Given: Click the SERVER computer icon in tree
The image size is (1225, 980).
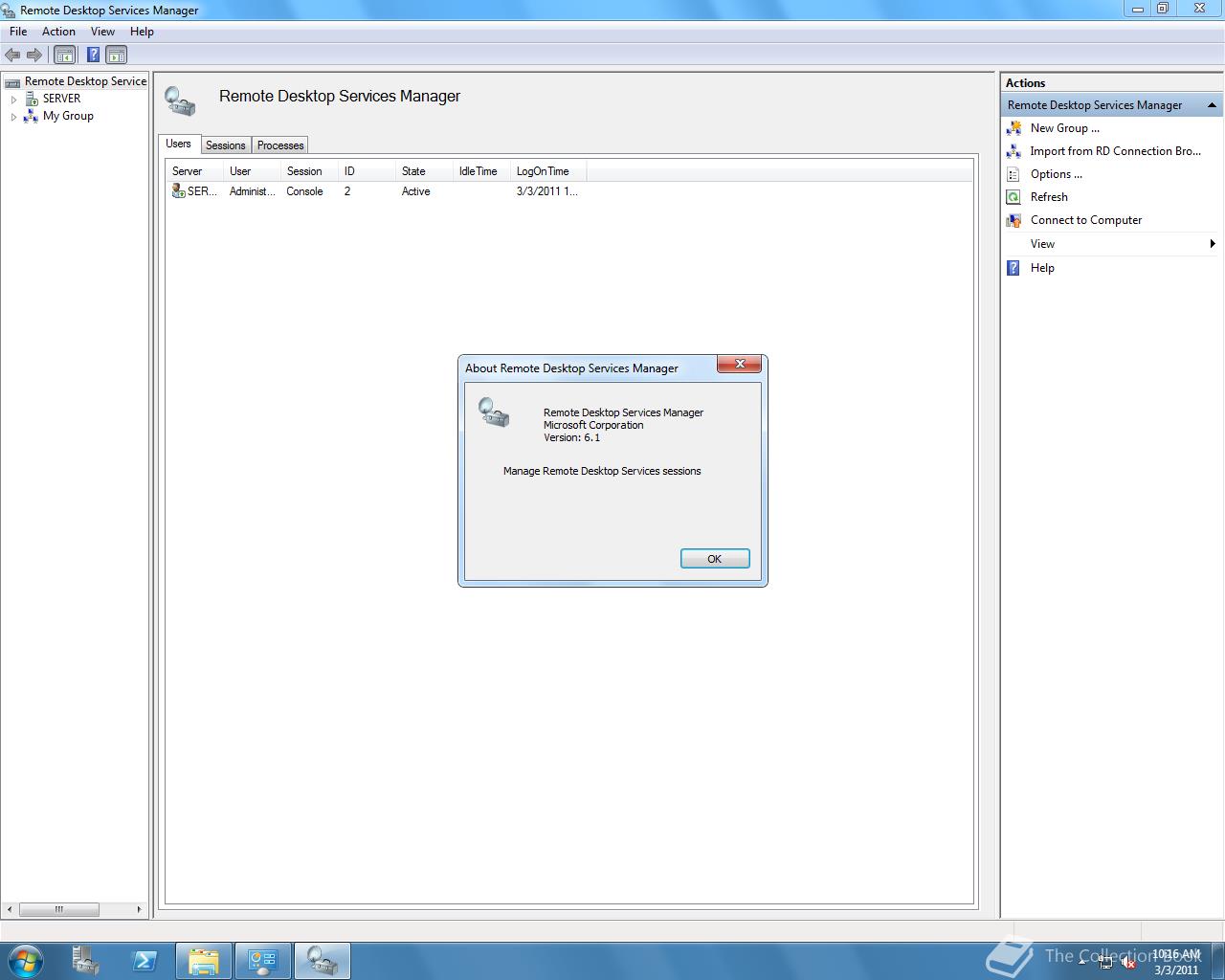Looking at the screenshot, I should click(x=32, y=99).
